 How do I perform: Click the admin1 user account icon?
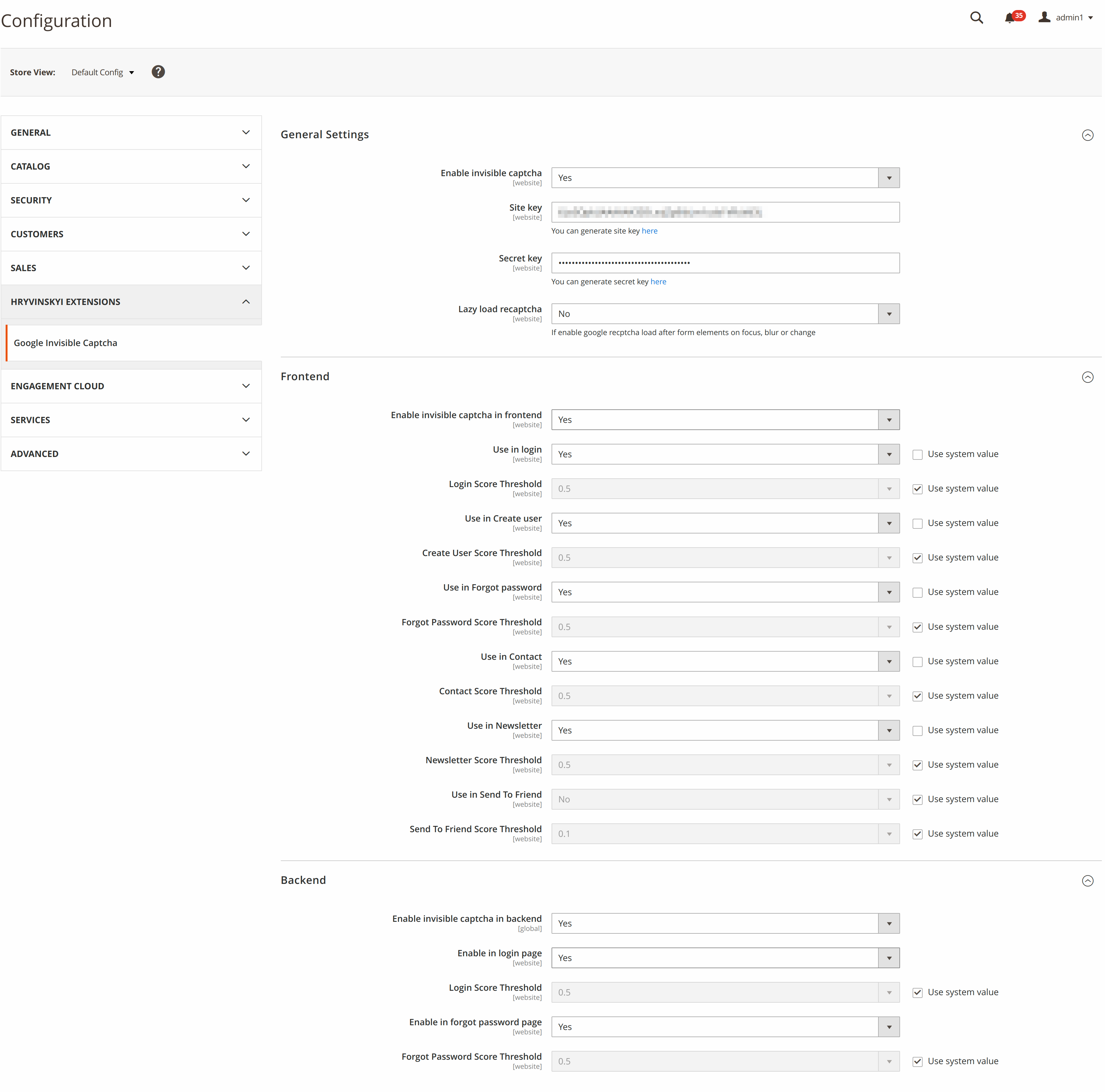[1045, 17]
